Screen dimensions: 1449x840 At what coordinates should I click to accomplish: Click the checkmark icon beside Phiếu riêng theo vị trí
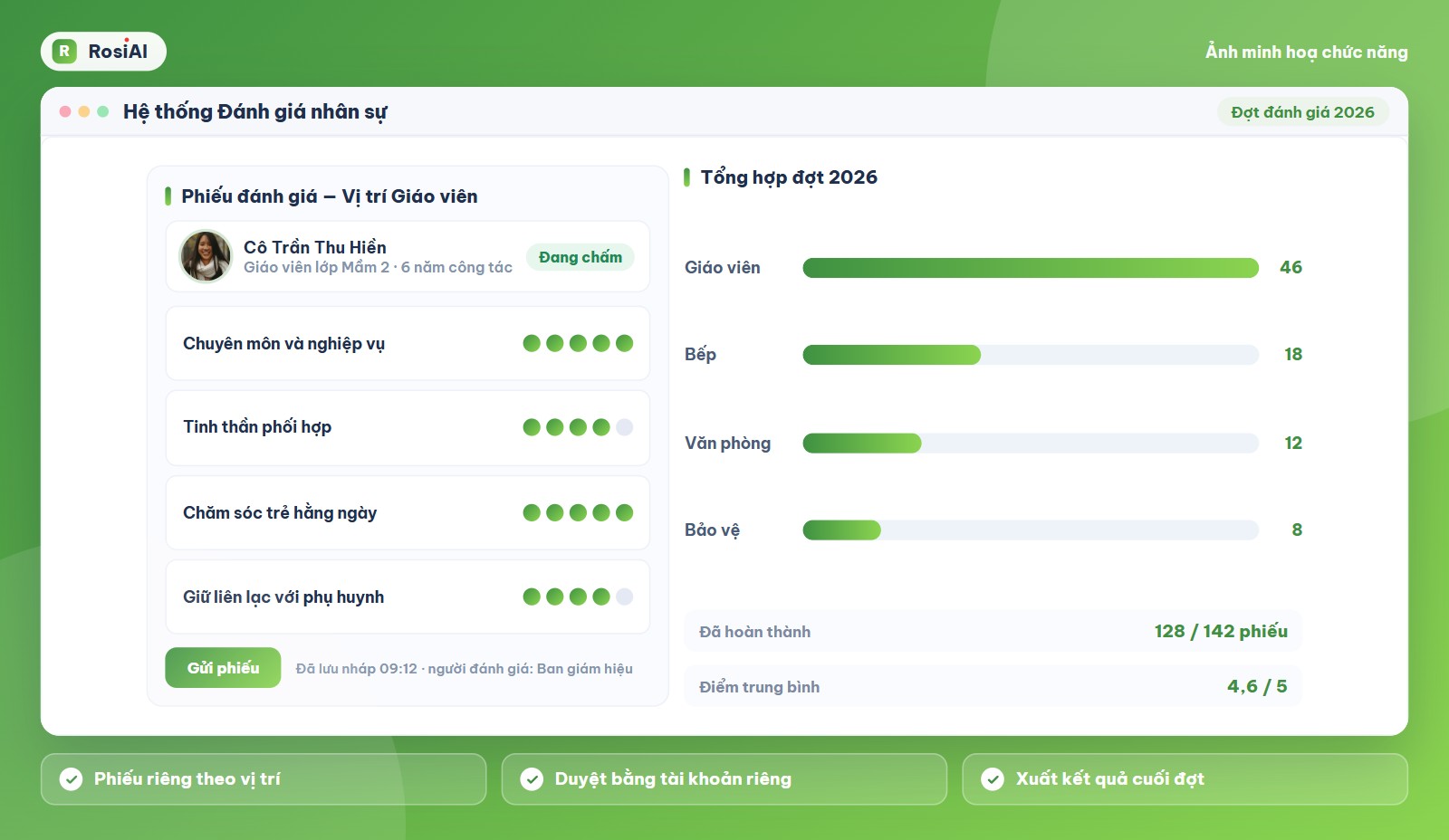(x=71, y=779)
